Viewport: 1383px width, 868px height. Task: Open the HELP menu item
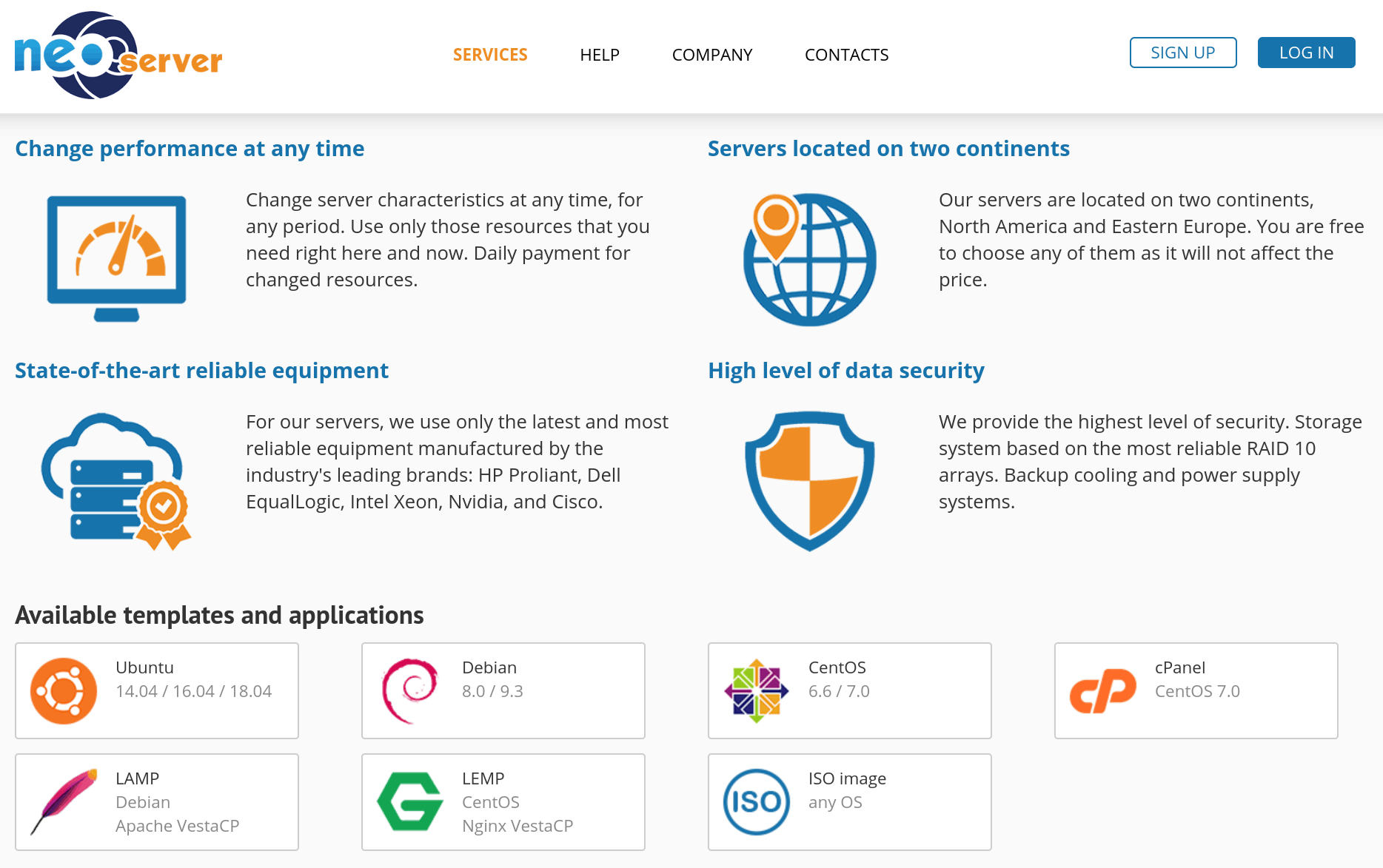pyautogui.click(x=600, y=55)
